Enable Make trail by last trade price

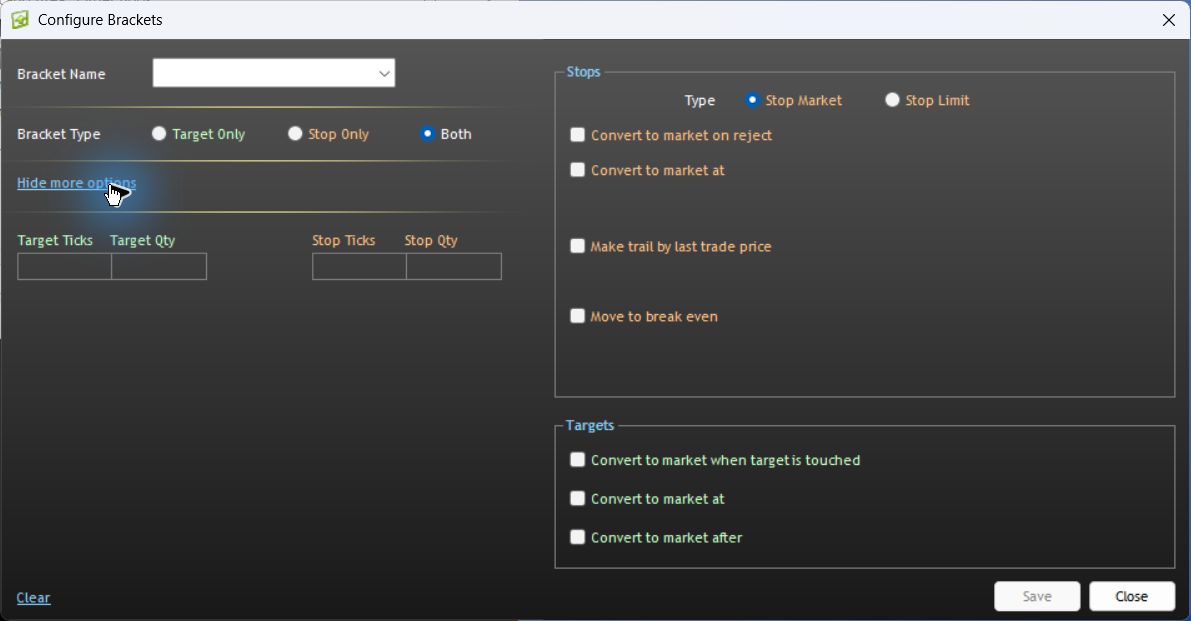[x=577, y=246]
